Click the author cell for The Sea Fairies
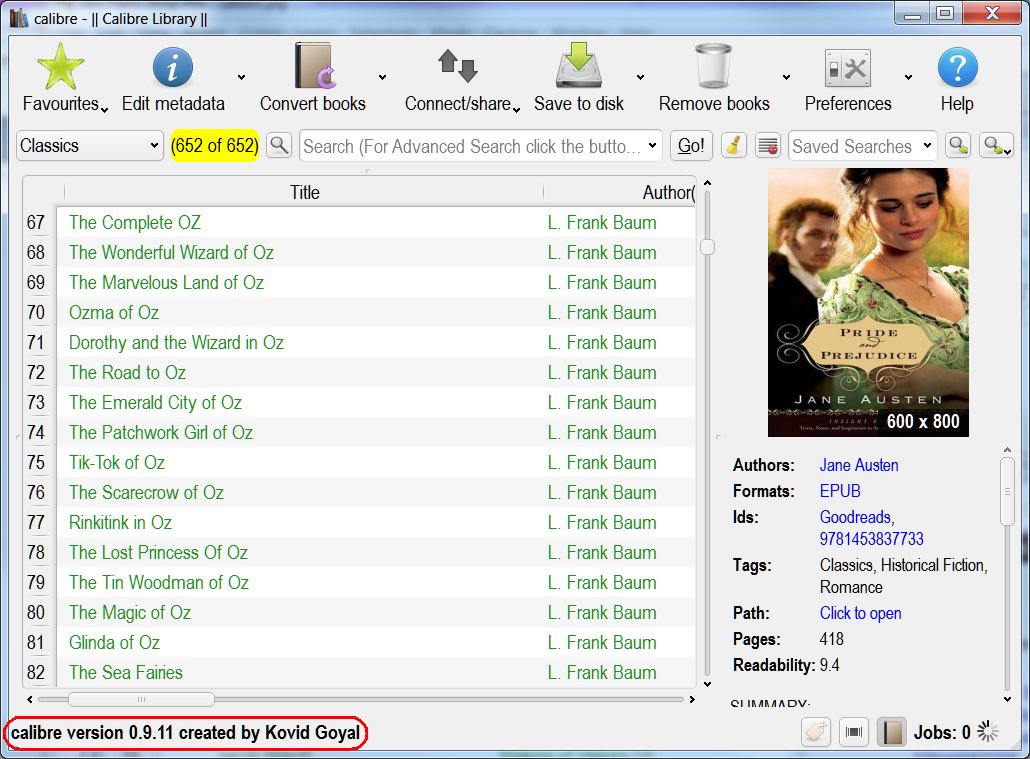The width and height of the screenshot is (1030, 759). (x=619, y=672)
